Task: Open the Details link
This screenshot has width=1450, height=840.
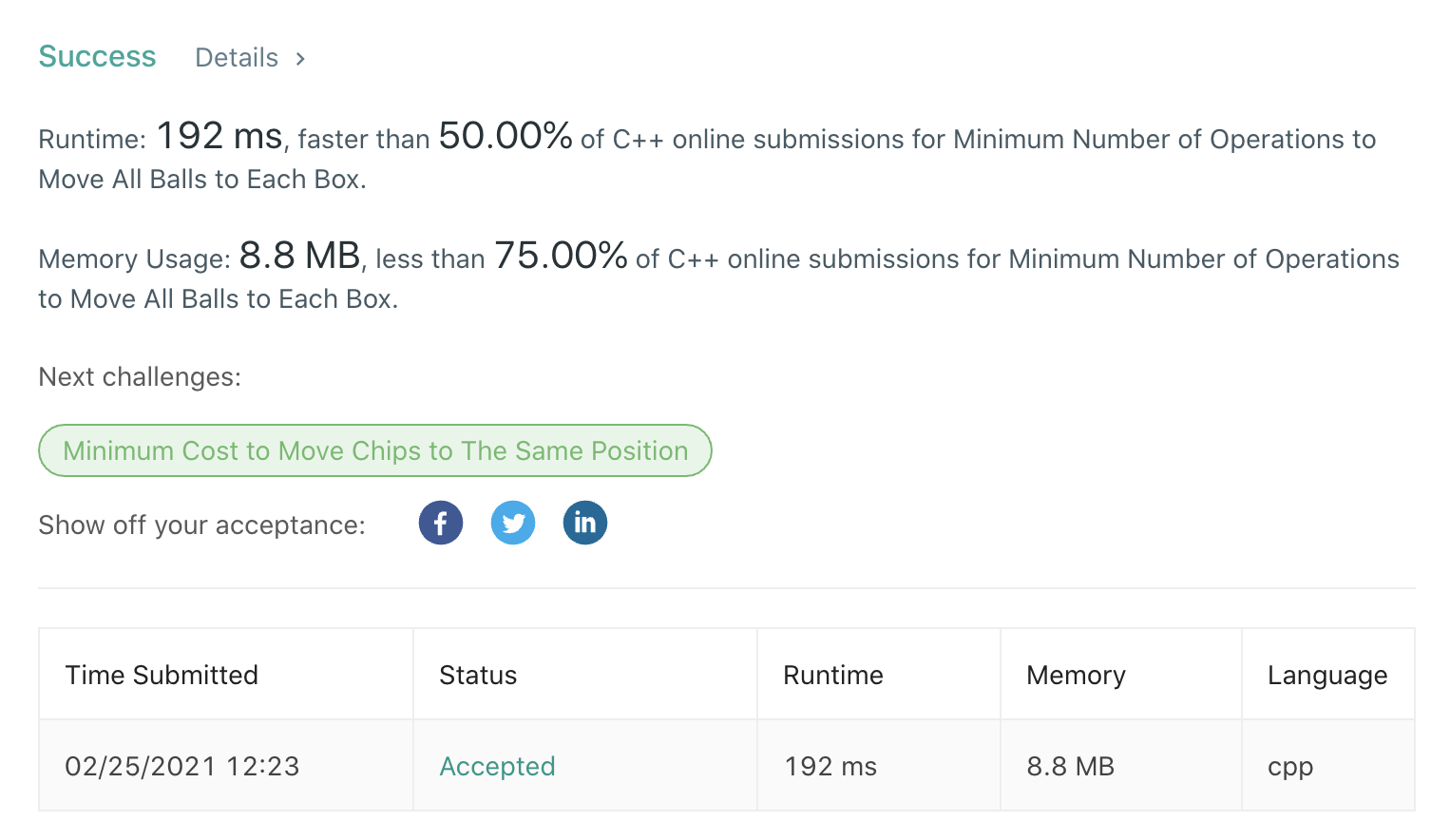Action: [x=237, y=58]
